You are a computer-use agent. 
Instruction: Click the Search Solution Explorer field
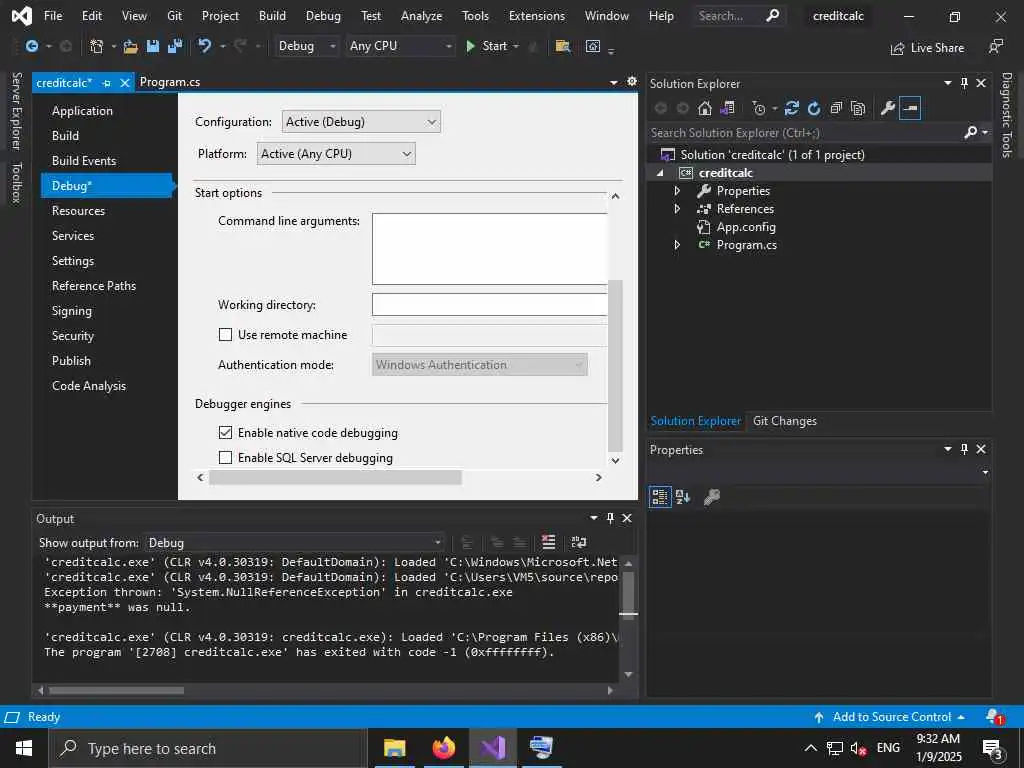click(805, 133)
